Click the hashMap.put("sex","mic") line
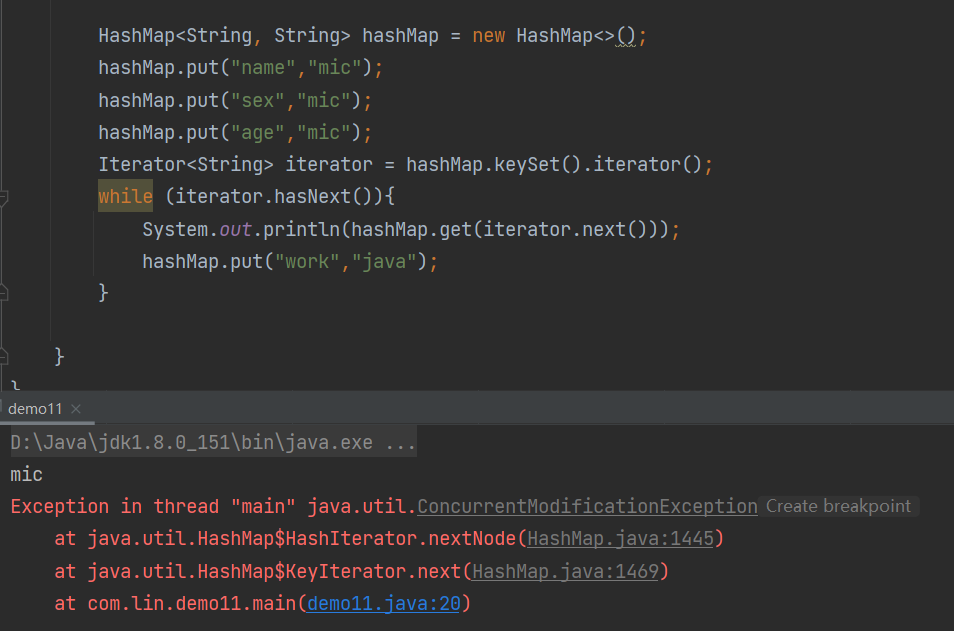The width and height of the screenshot is (954, 631). (x=235, y=100)
